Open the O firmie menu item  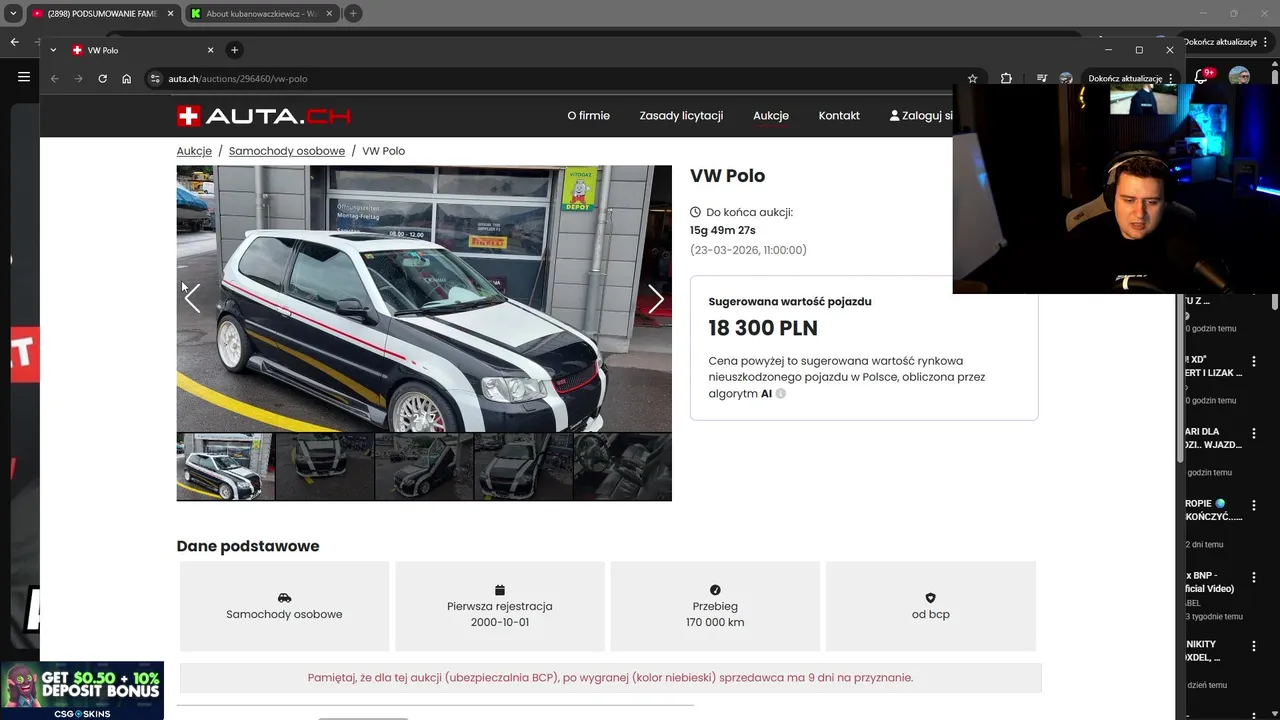[x=588, y=116]
